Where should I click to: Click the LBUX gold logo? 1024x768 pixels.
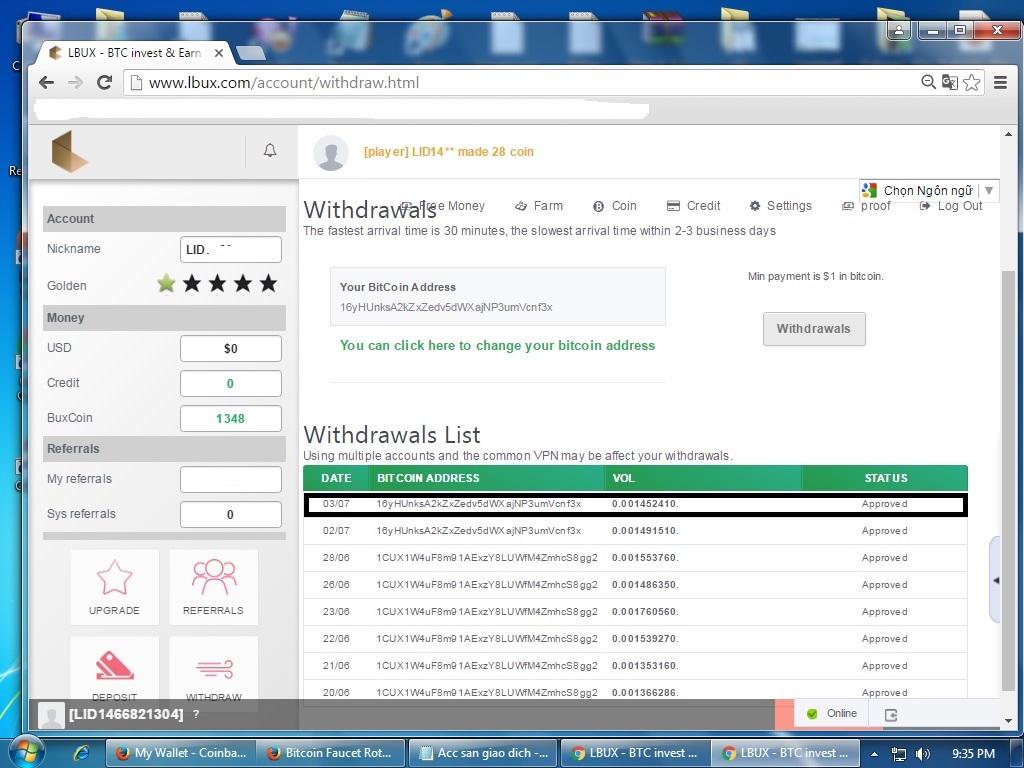69,152
